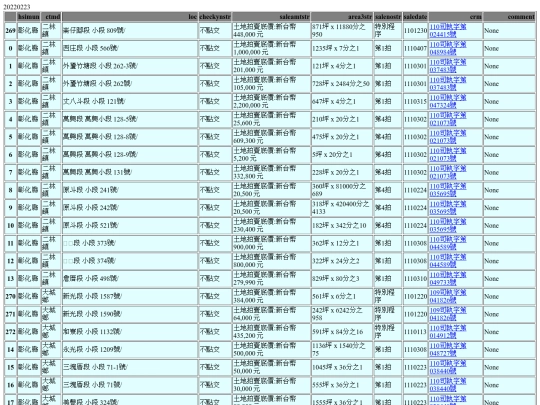540x405 pixels.
Task: Click the price cell containing 2,200,000
Action: coord(271,102)
